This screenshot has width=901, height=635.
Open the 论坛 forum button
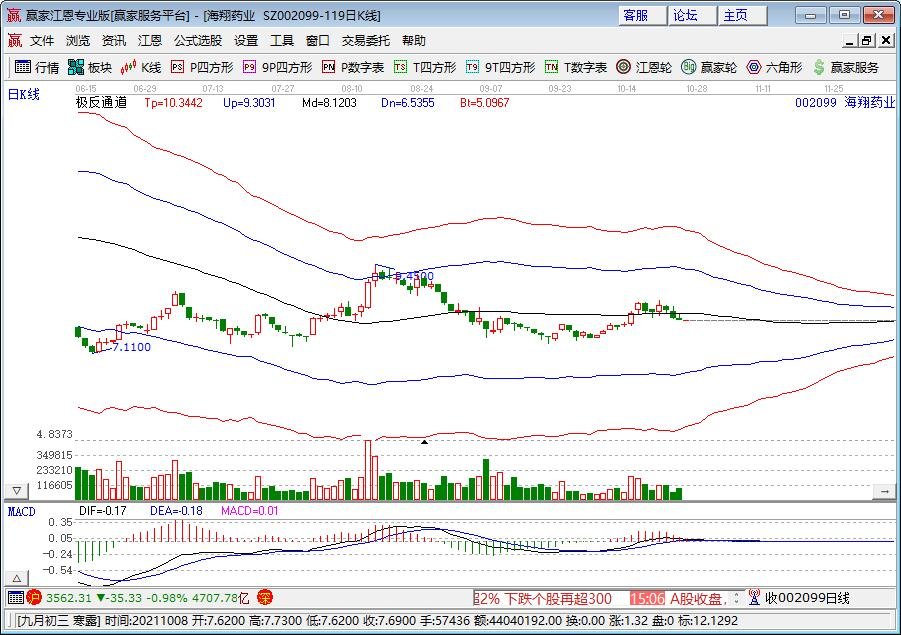point(685,15)
